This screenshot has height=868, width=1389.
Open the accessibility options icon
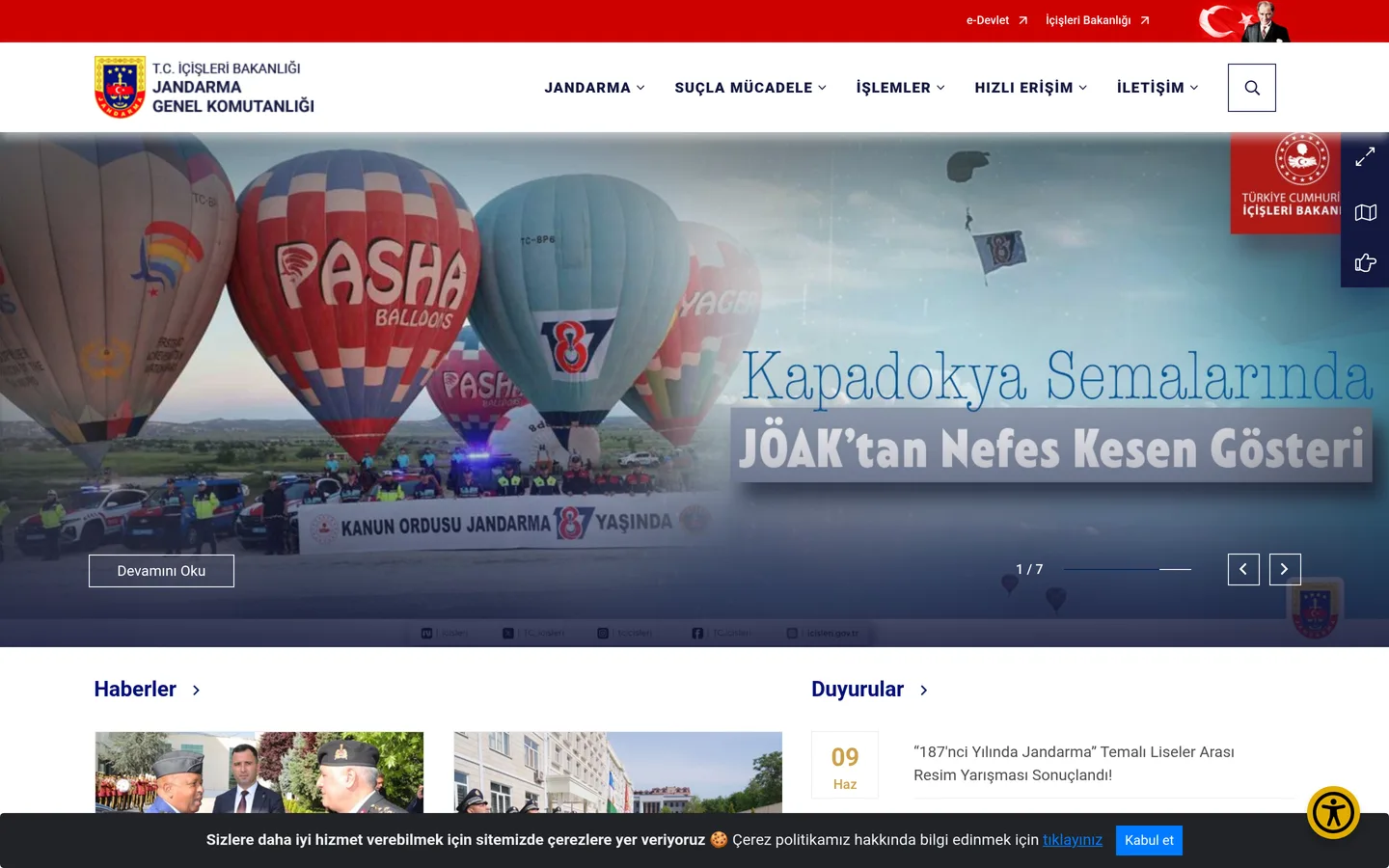1333,812
